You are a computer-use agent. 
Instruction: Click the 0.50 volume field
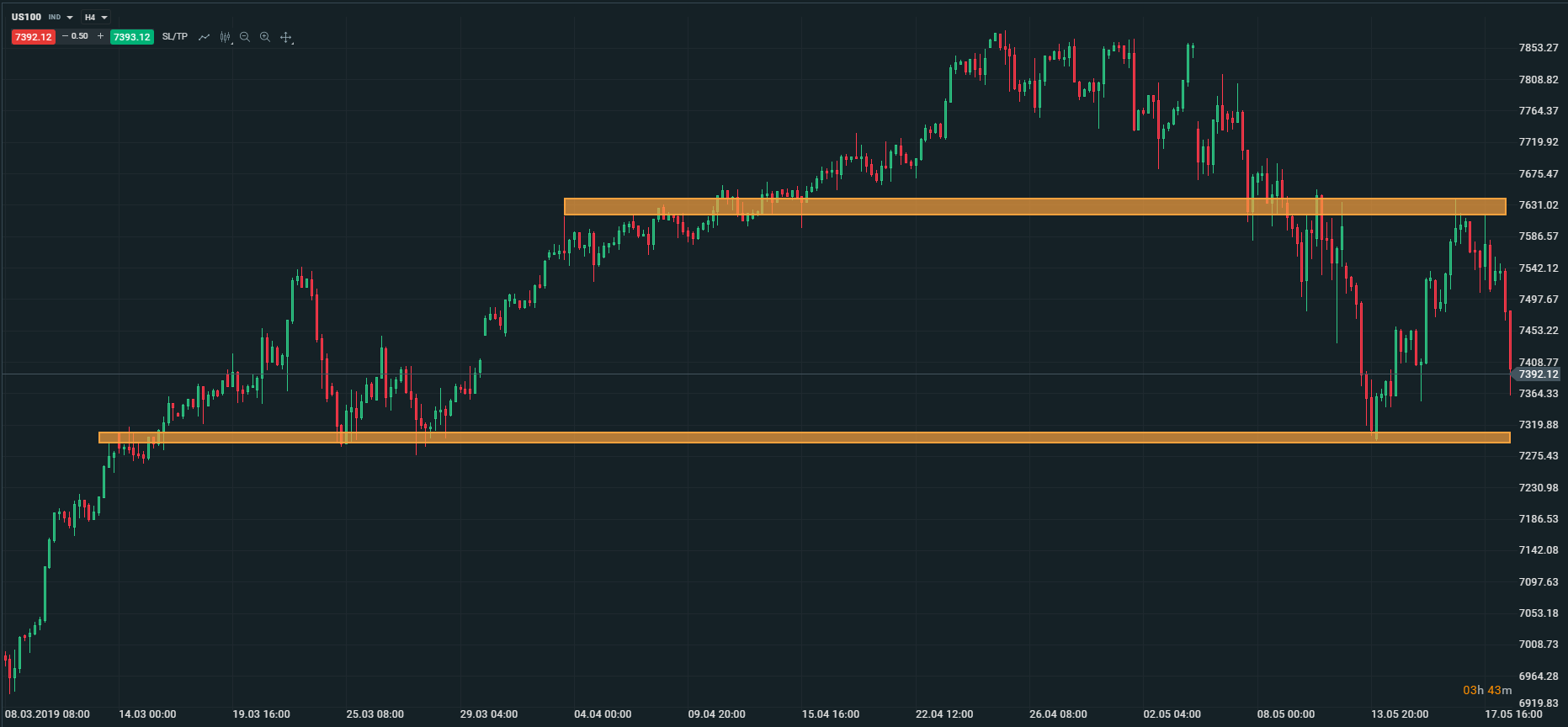tap(80, 36)
